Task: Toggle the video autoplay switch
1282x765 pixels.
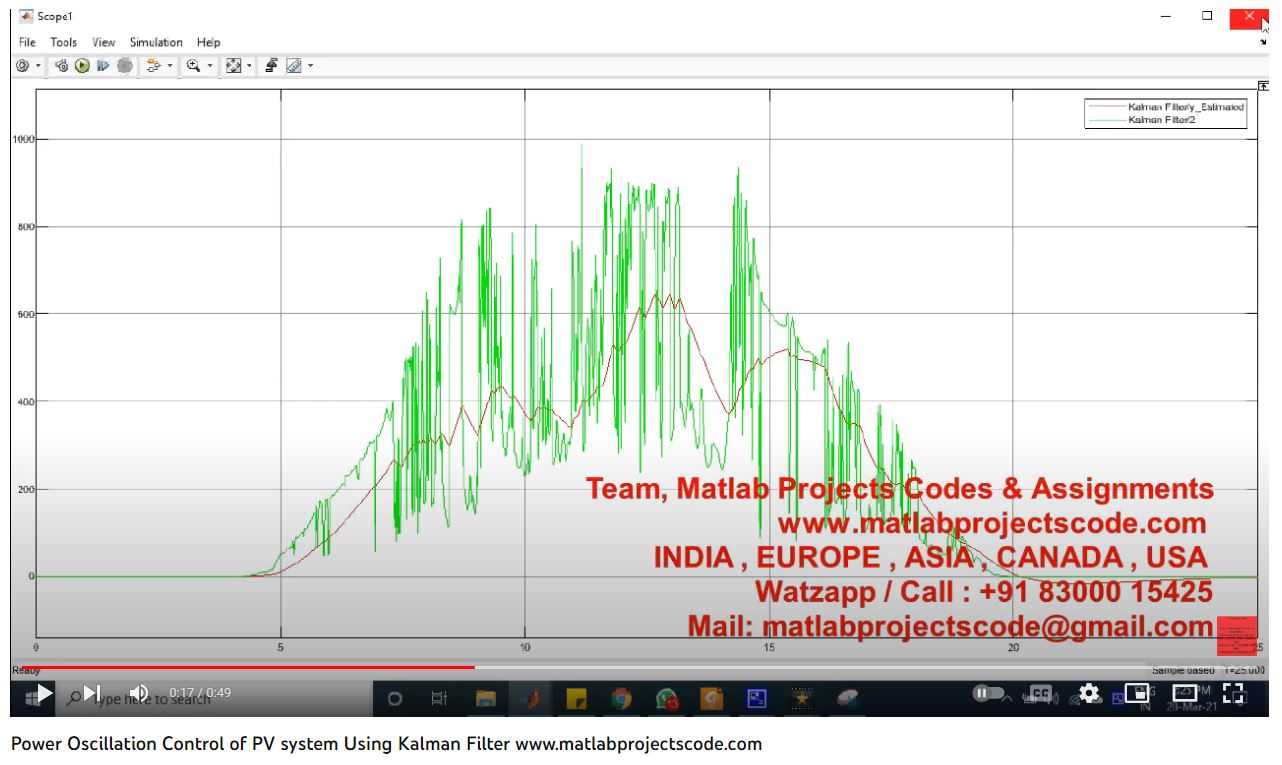Action: (988, 692)
